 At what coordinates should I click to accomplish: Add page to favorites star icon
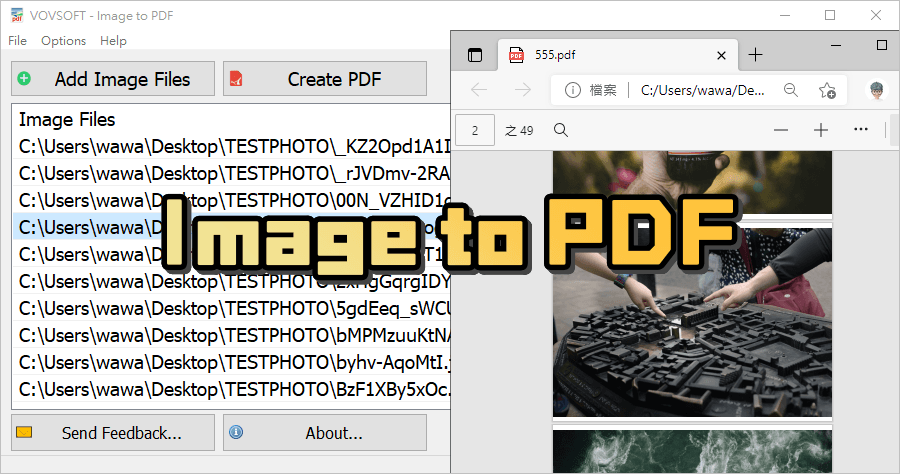coord(827,90)
